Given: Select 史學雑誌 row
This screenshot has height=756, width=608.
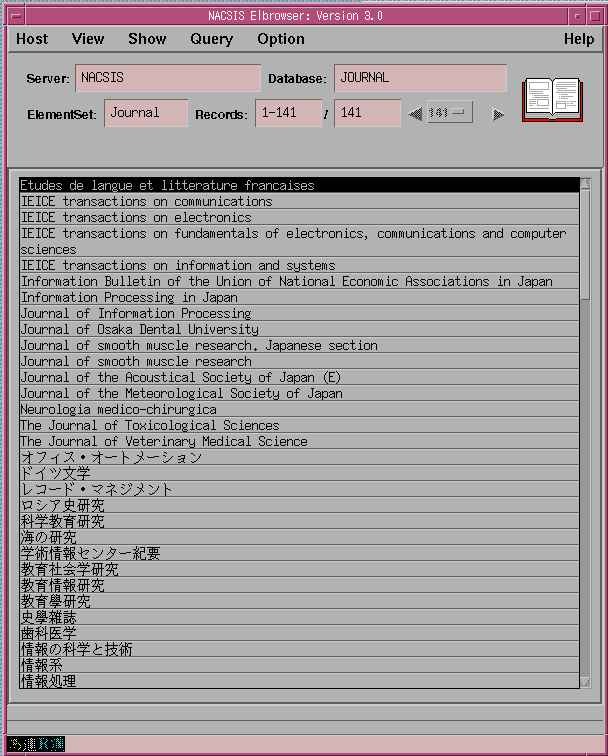Looking at the screenshot, I should tap(299, 617).
